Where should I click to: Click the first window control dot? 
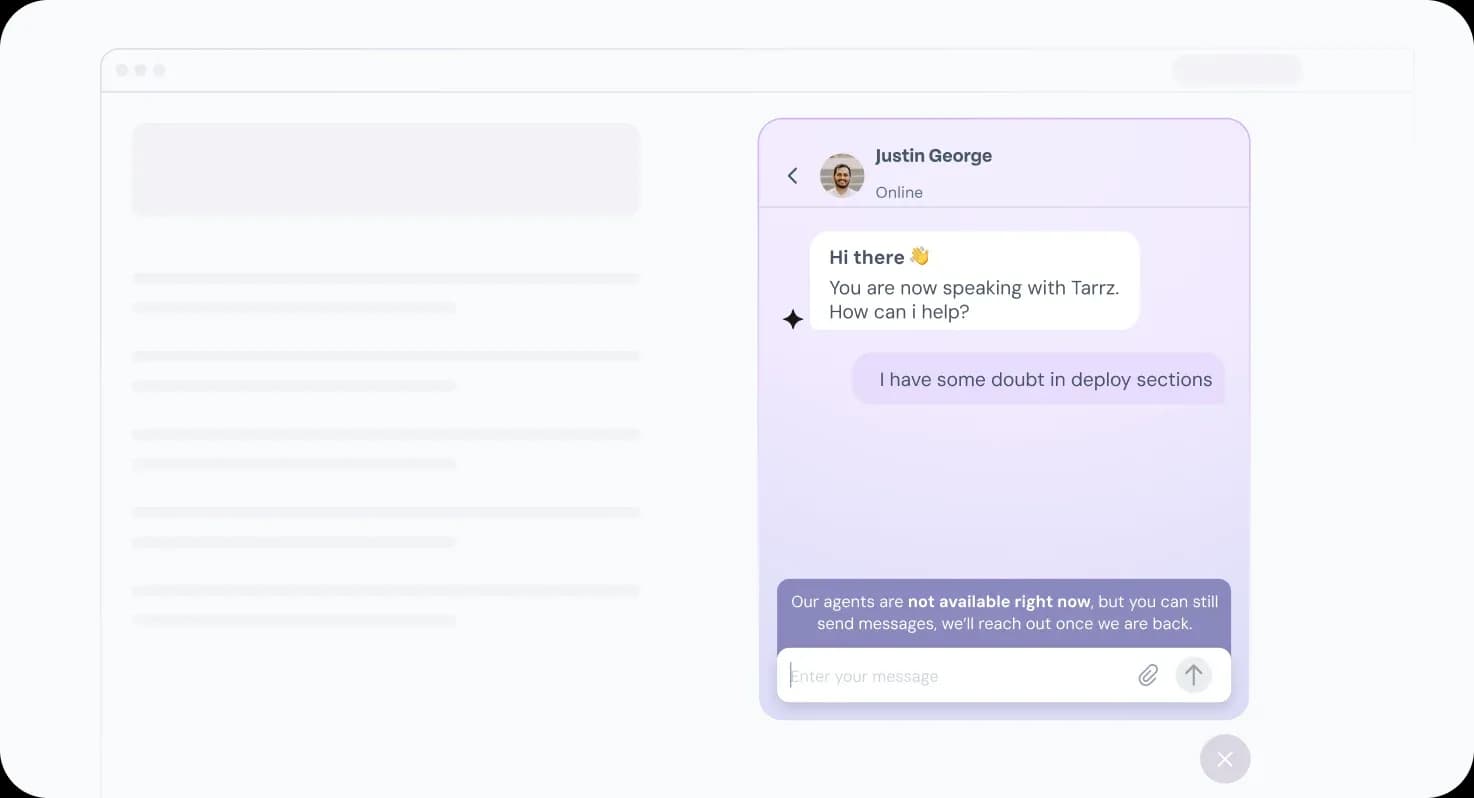point(122,70)
